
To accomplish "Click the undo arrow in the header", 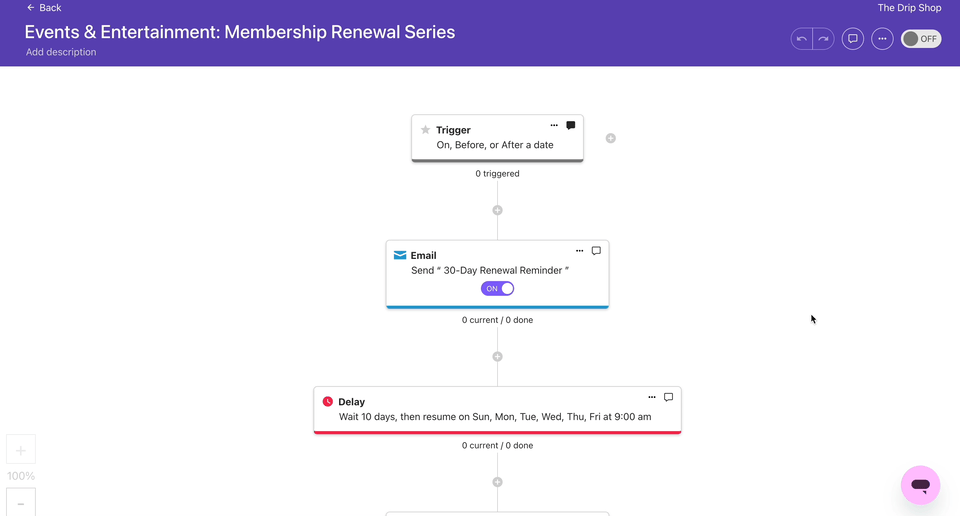I will pos(801,39).
